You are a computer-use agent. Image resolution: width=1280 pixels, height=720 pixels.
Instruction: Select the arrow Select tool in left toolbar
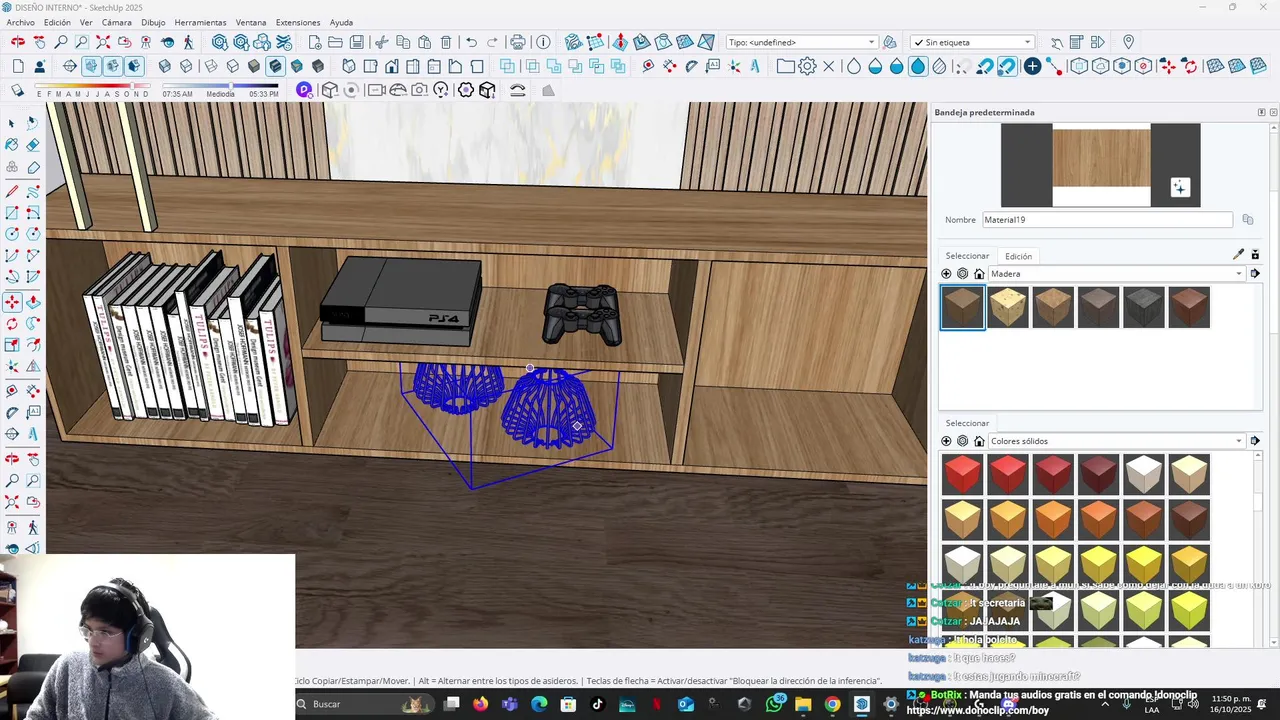12,123
